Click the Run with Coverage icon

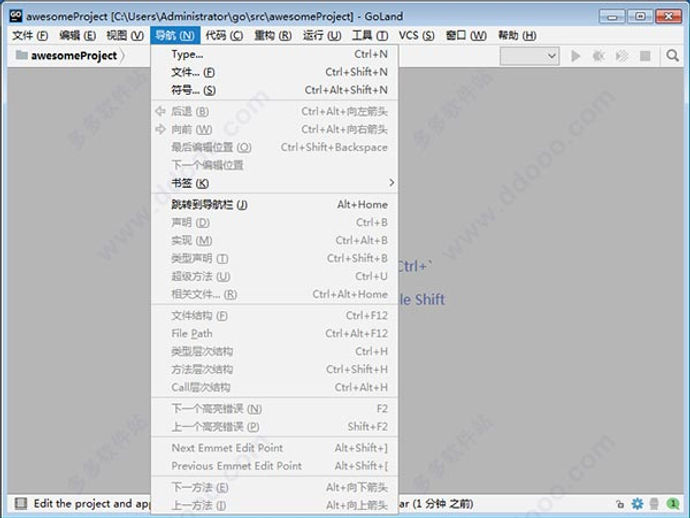pyautogui.click(x=622, y=56)
